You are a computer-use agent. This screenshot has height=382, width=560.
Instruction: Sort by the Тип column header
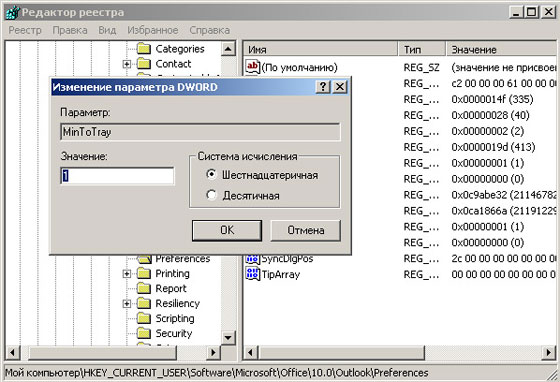(x=422, y=49)
